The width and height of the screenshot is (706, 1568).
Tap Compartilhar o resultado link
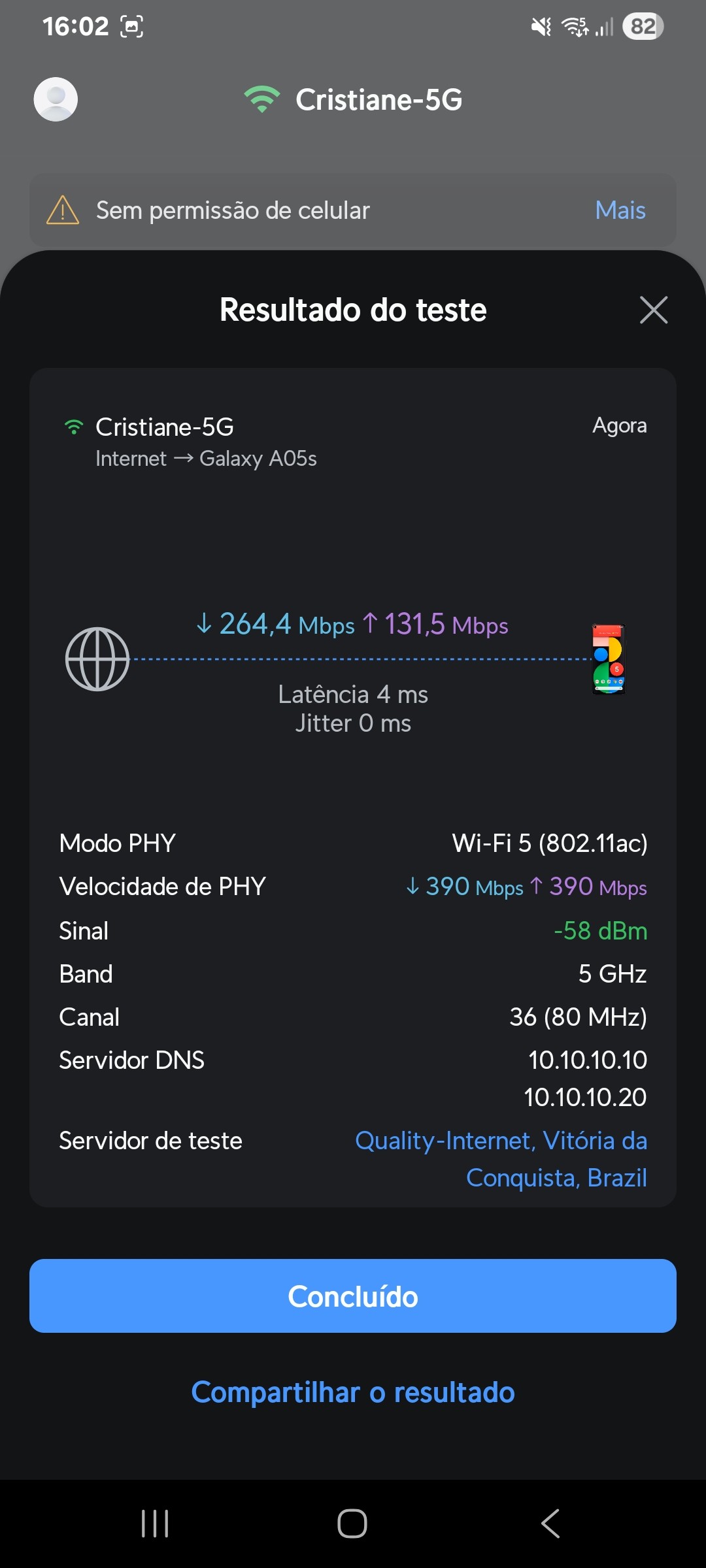(x=353, y=1392)
